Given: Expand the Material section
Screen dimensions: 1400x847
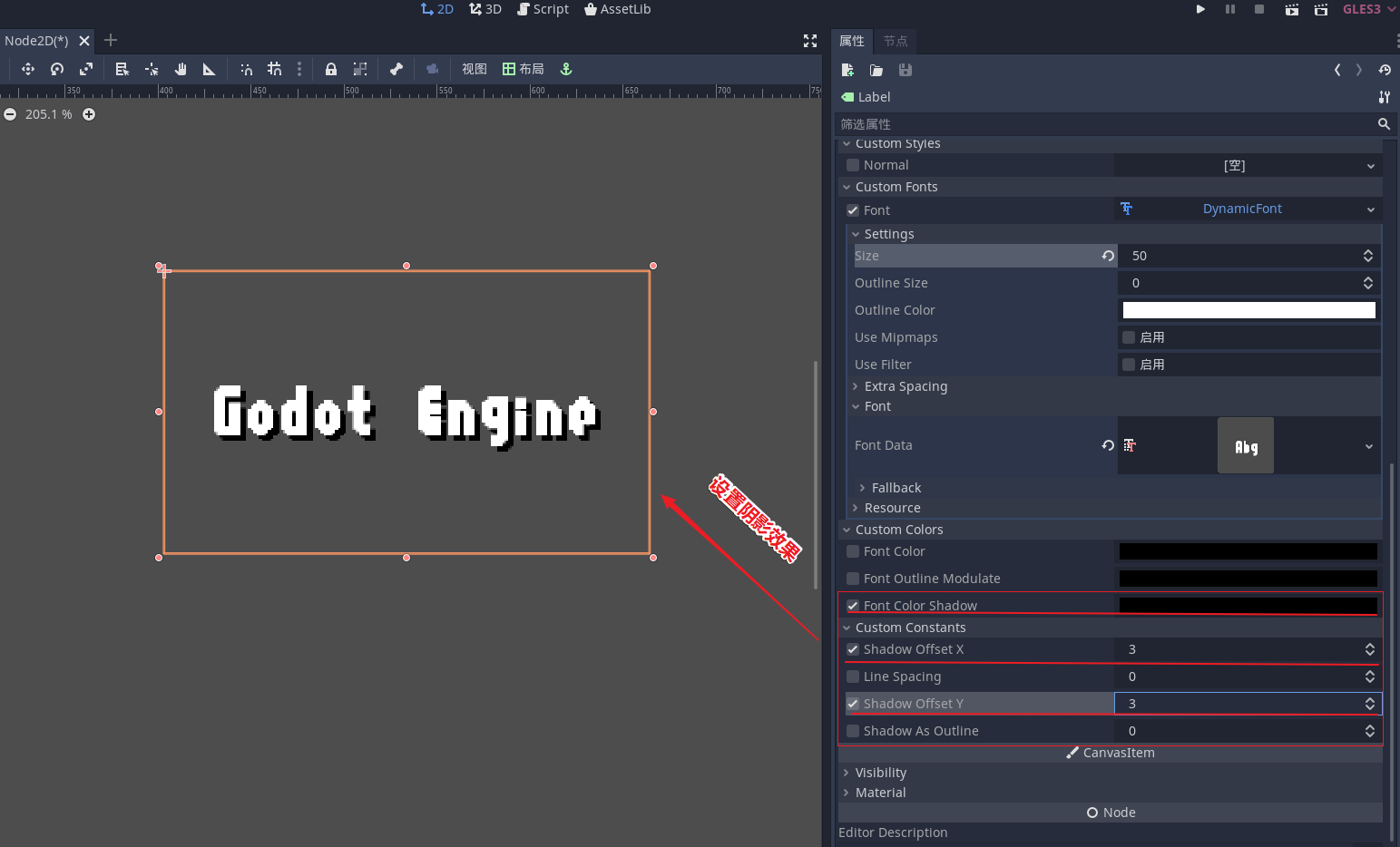Looking at the screenshot, I should (x=847, y=793).
